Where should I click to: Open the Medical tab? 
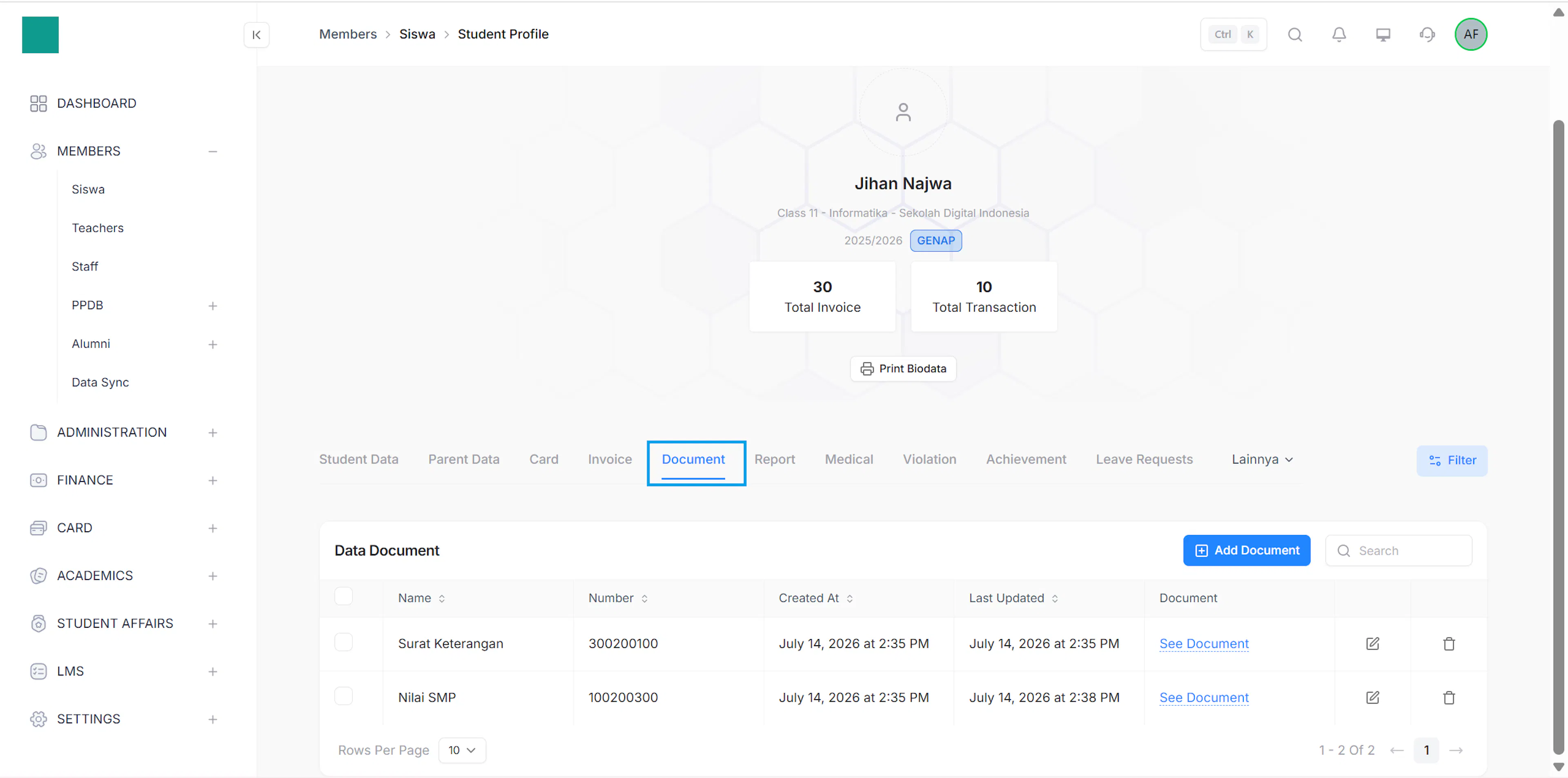849,459
